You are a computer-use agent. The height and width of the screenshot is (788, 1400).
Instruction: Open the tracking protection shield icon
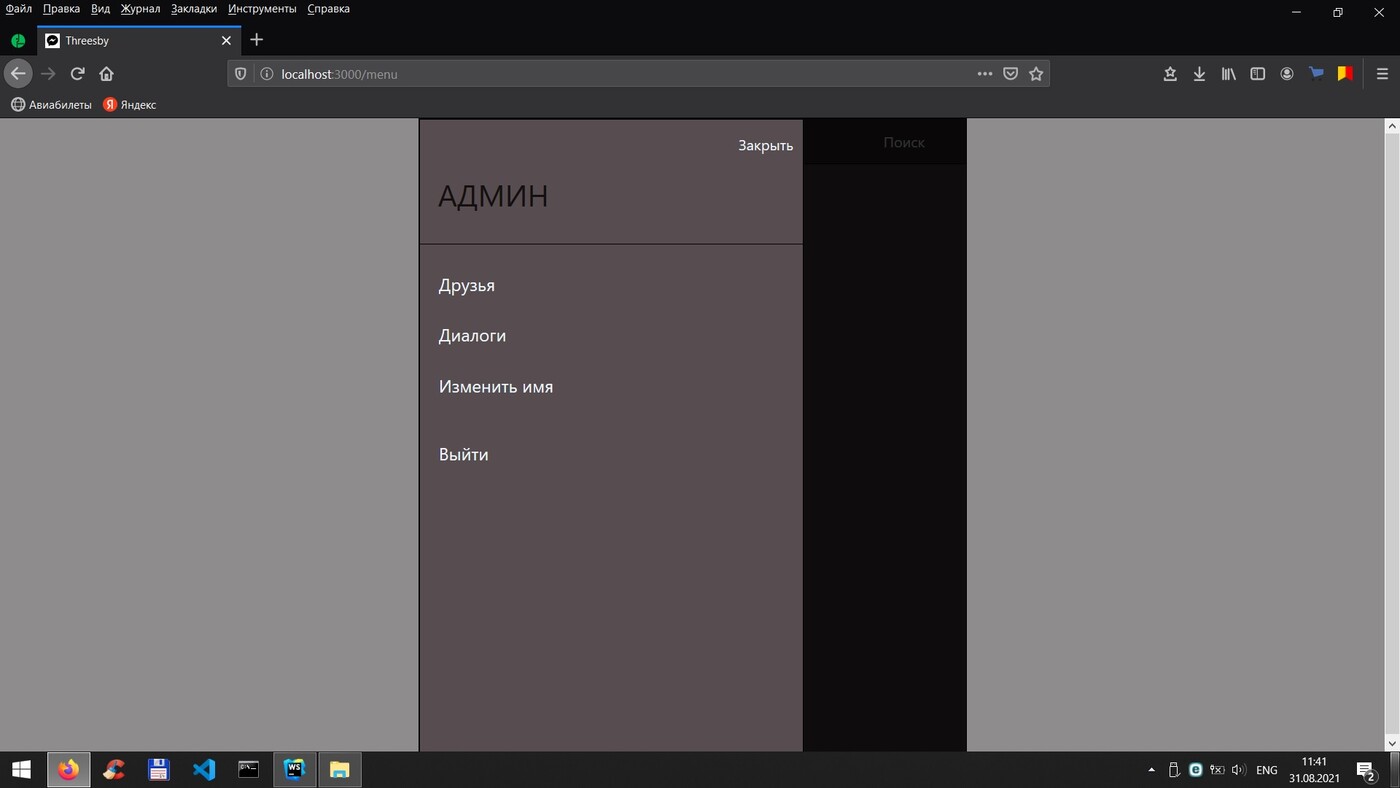tap(240, 74)
